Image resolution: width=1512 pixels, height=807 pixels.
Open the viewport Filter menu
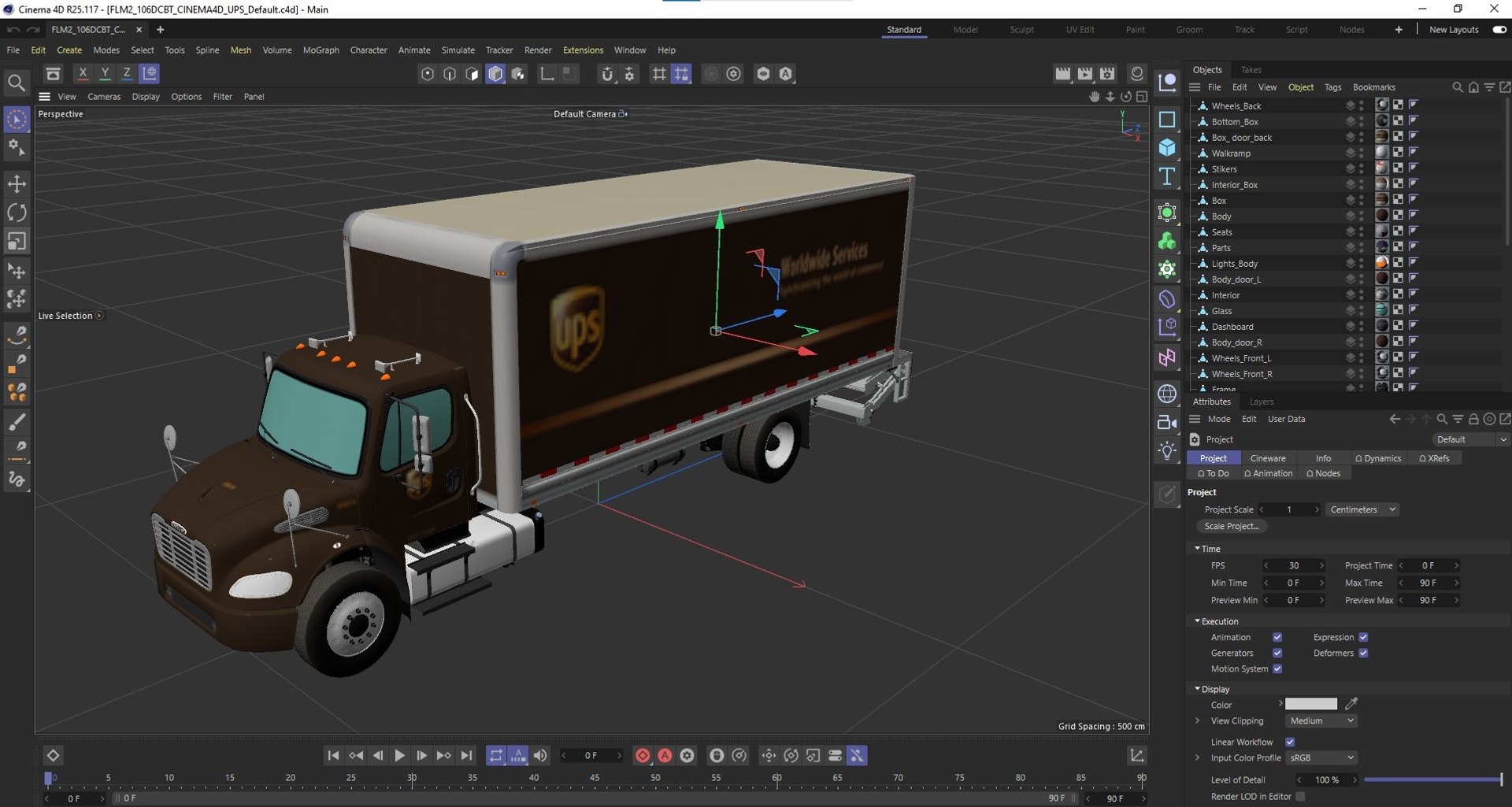tap(222, 97)
